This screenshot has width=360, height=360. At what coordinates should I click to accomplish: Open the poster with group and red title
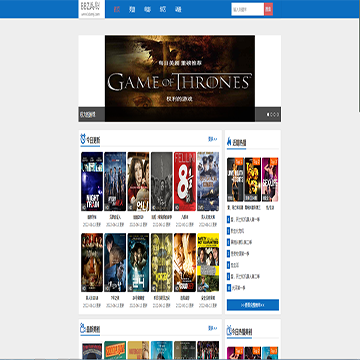[115, 181]
